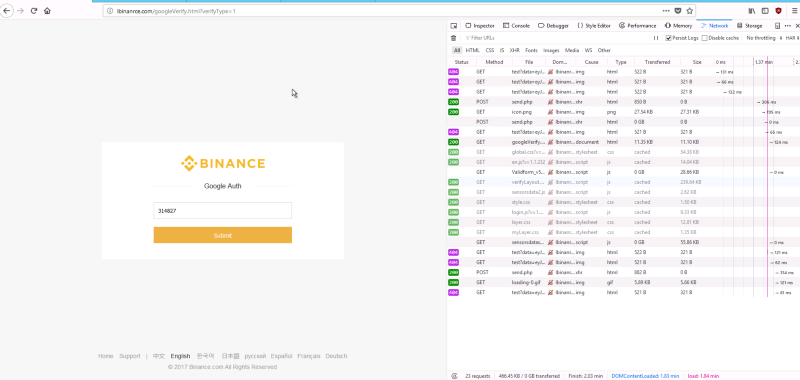The width and height of the screenshot is (800, 380).
Task: Open page actions three-dot menu in address bar
Action: click(666, 11)
